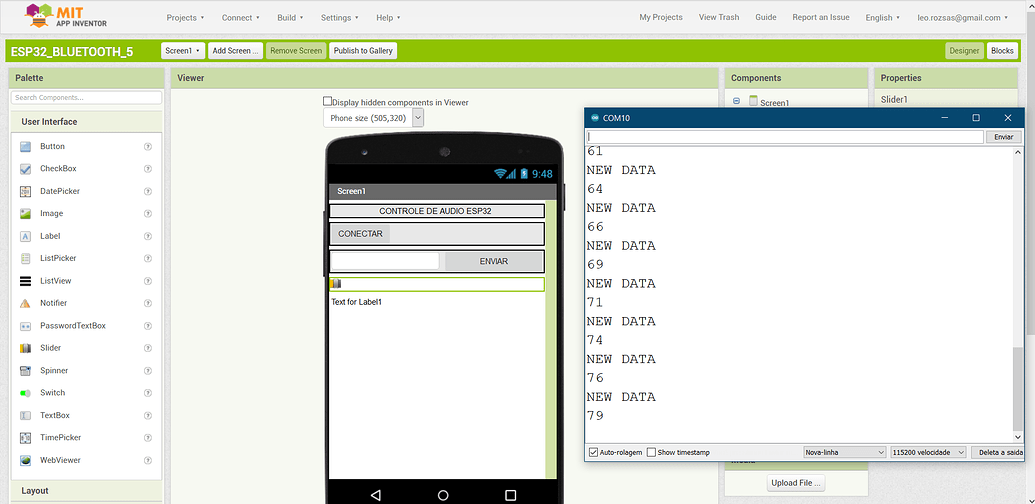
Task: Select the Label component icon
Action: click(x=26, y=236)
